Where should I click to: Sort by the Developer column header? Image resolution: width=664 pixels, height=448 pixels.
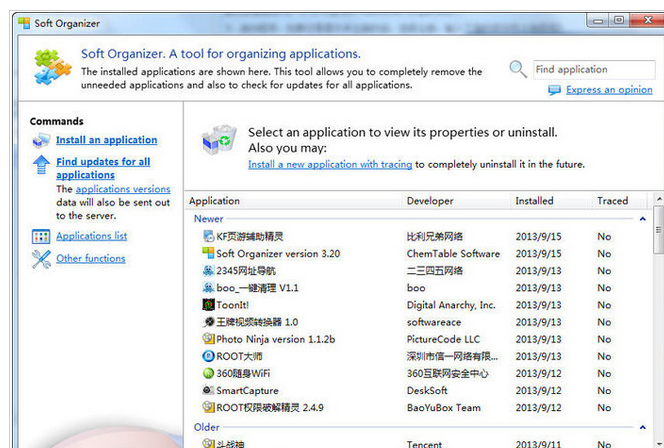(x=456, y=201)
